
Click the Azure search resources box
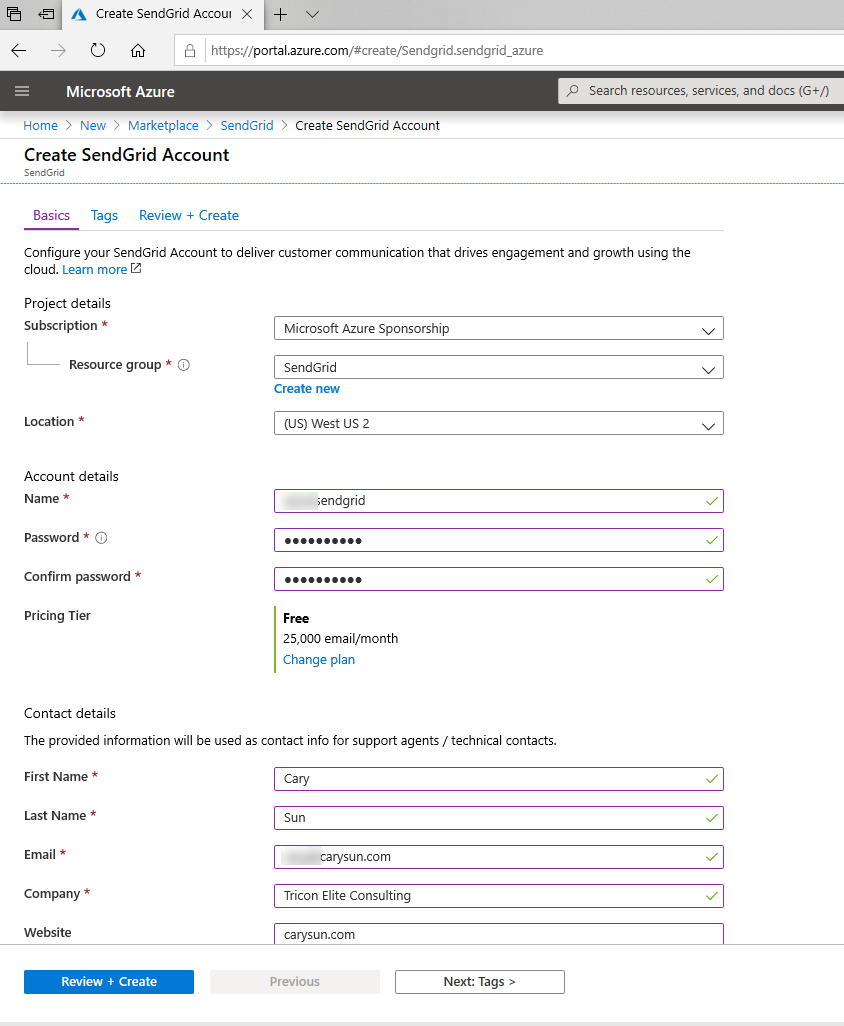point(700,90)
